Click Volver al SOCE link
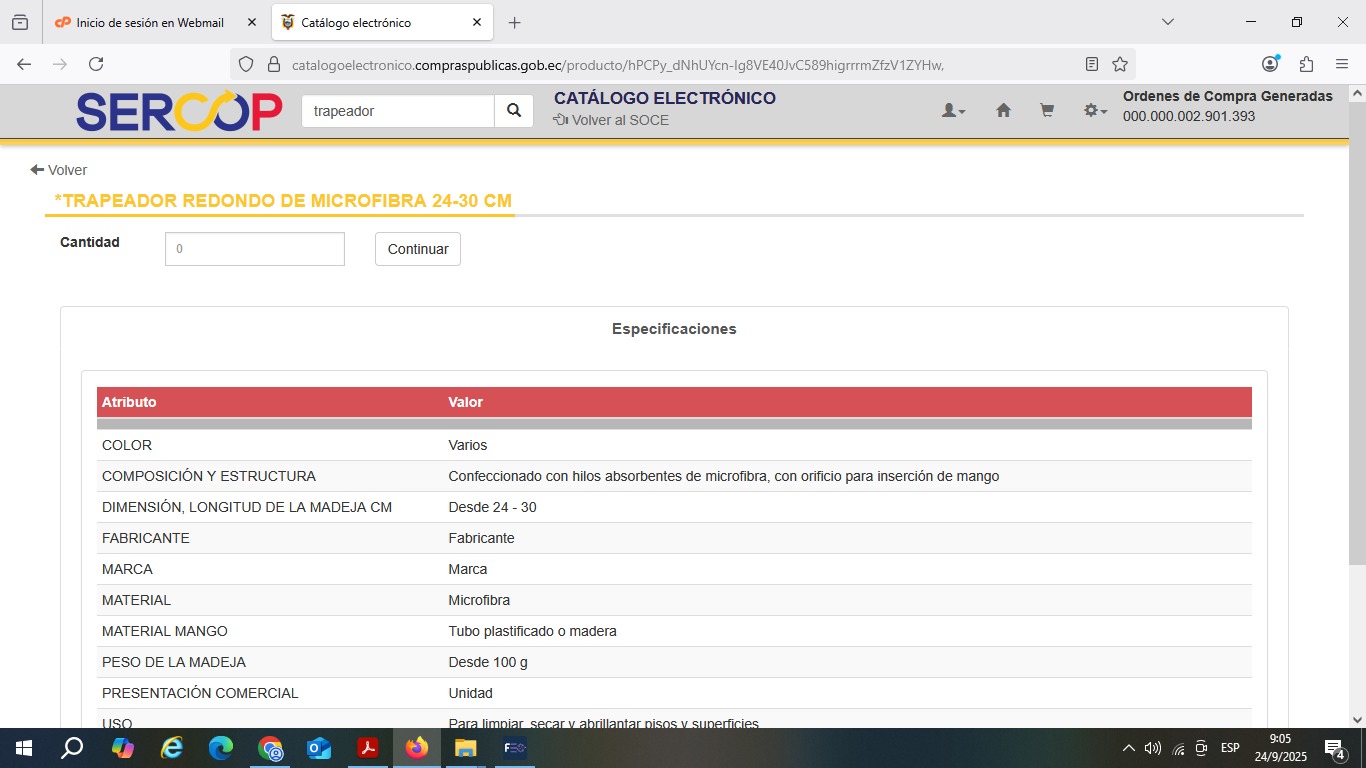This screenshot has height=768, width=1366. (x=611, y=120)
